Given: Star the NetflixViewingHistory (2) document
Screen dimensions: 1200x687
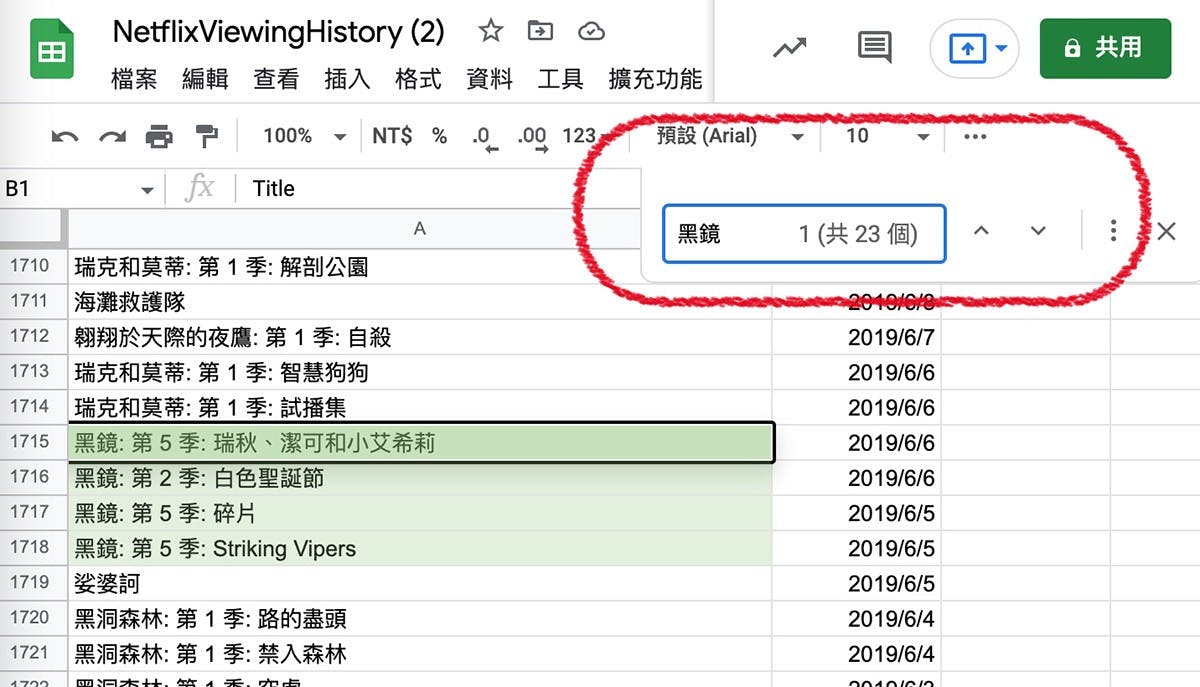Looking at the screenshot, I should point(490,31).
